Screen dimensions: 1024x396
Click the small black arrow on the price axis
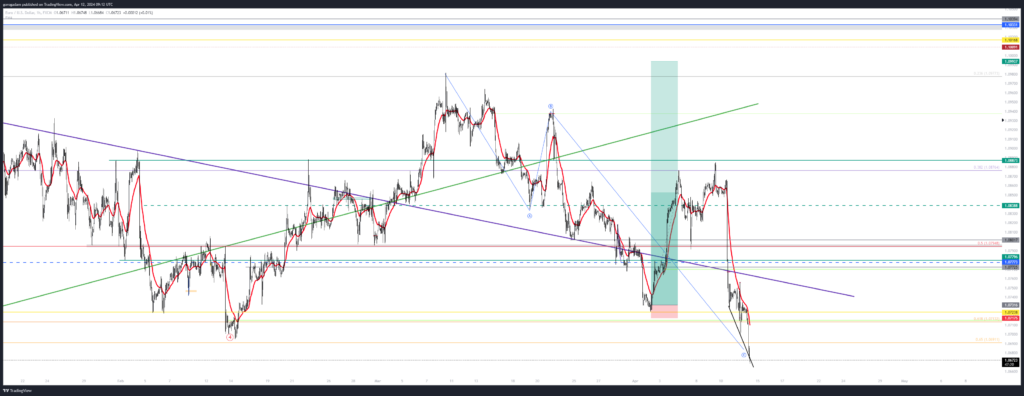(x=1002, y=120)
